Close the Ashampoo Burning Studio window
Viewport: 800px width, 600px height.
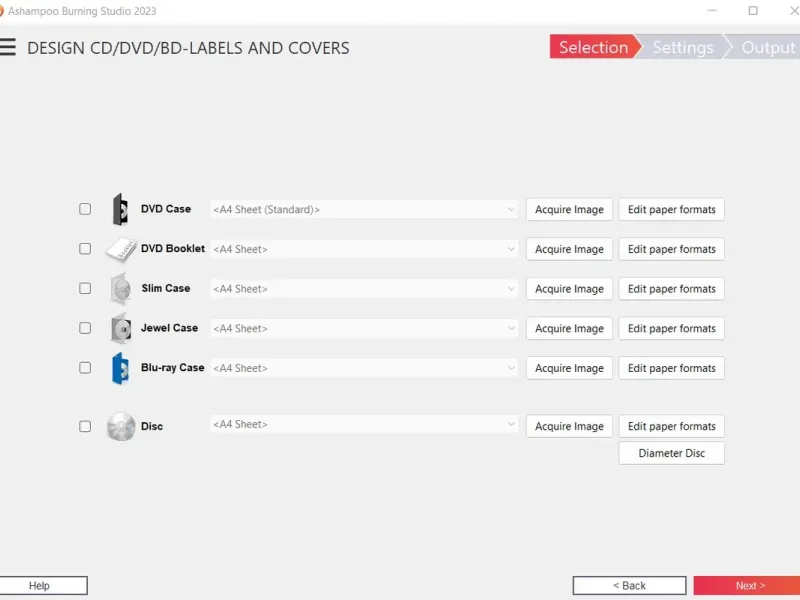point(794,11)
